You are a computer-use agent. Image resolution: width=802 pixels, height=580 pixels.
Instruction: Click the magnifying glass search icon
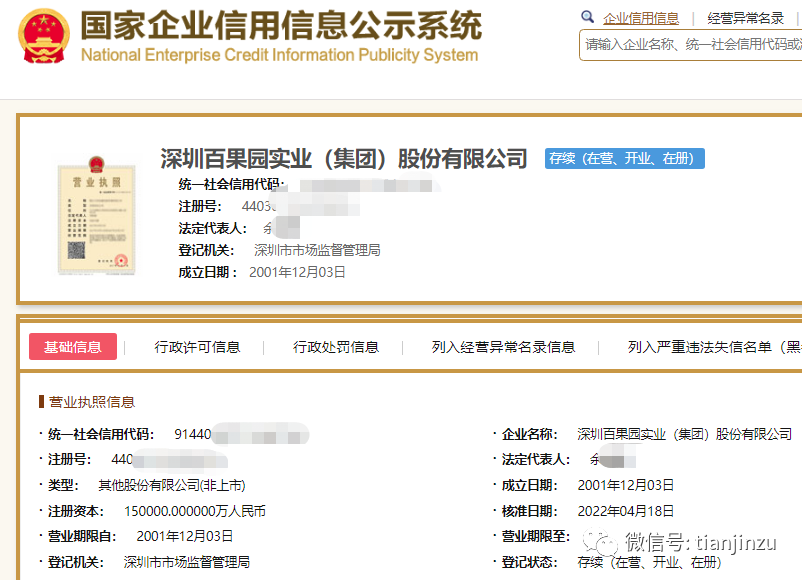click(x=588, y=17)
